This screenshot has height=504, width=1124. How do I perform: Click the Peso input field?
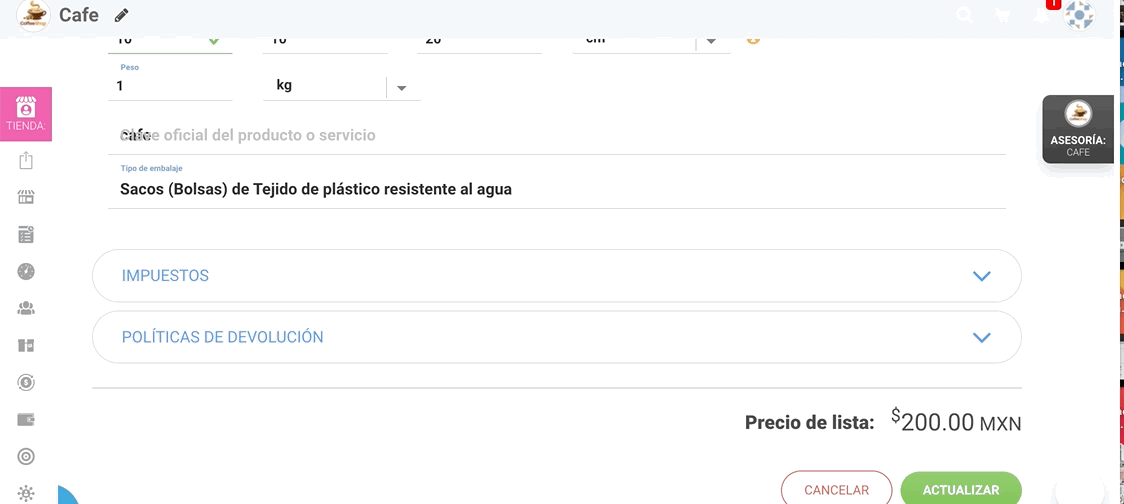[x=170, y=86]
